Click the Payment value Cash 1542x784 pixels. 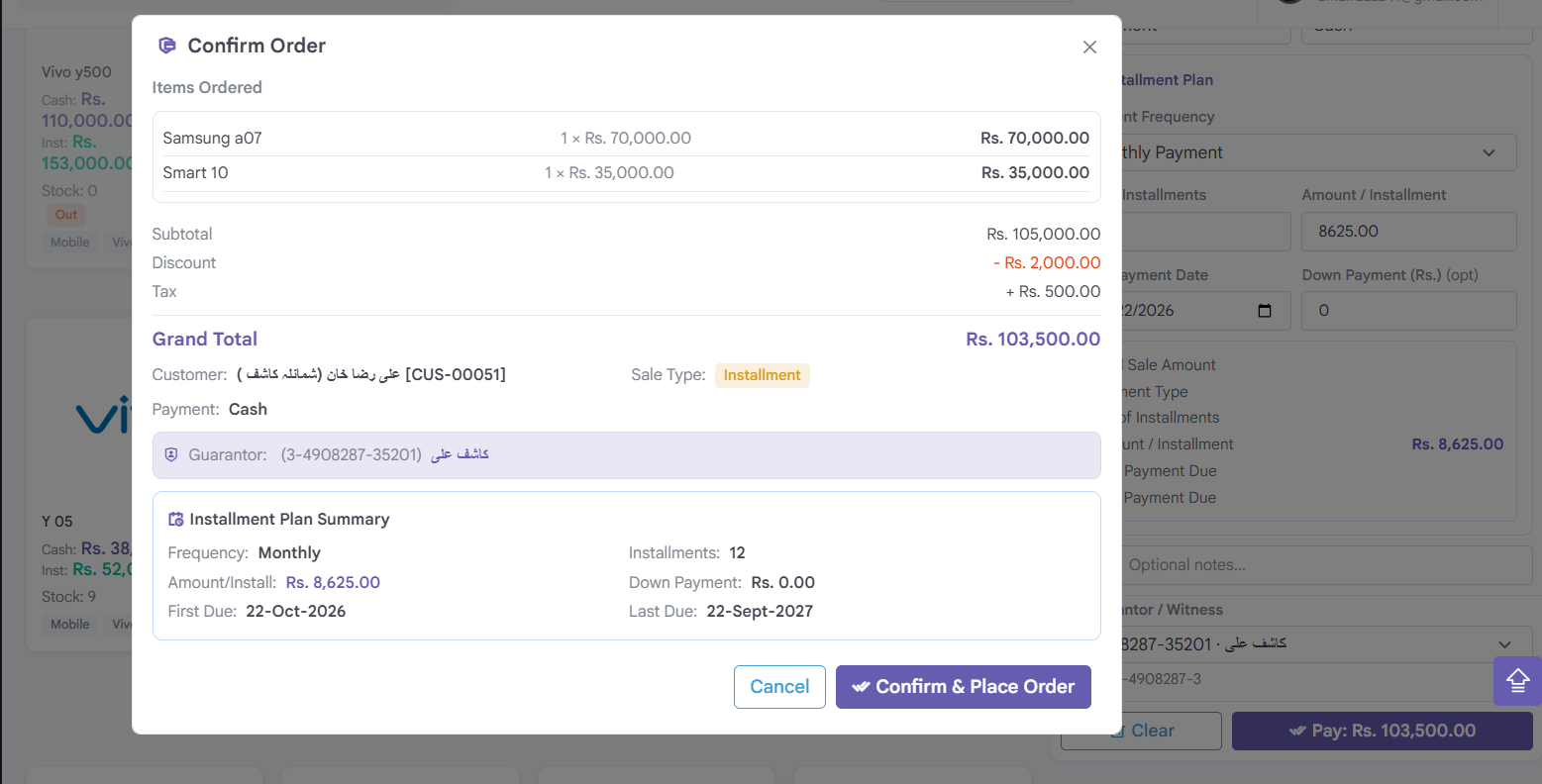(x=248, y=410)
